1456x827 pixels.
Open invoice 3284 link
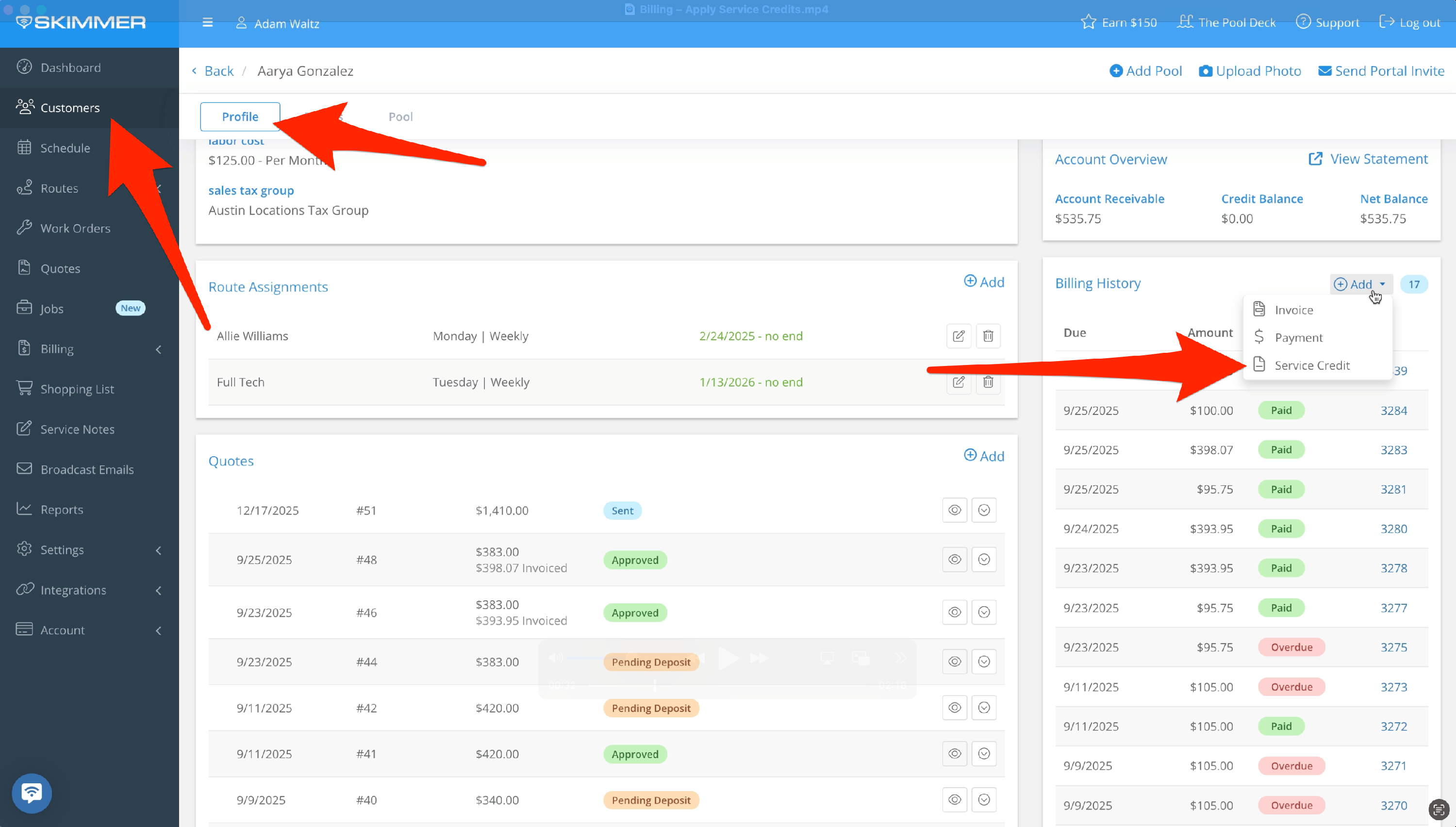pyautogui.click(x=1393, y=410)
